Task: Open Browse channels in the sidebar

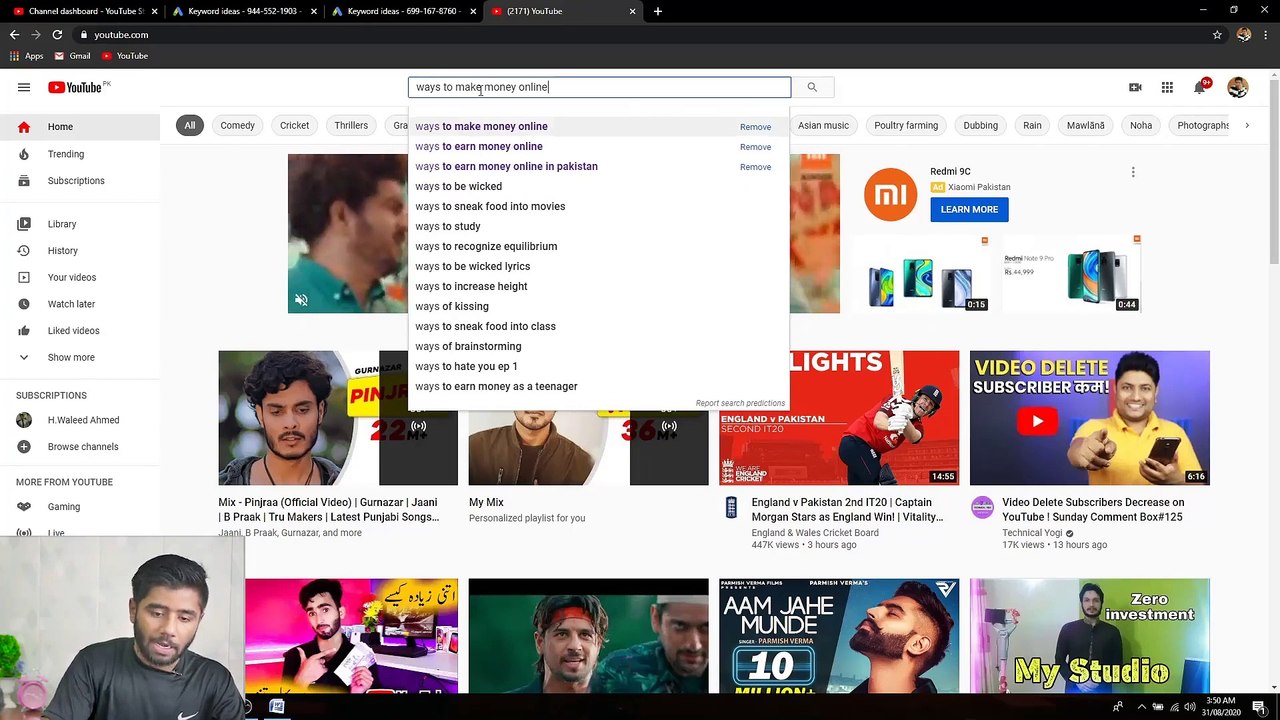Action: 80,447
